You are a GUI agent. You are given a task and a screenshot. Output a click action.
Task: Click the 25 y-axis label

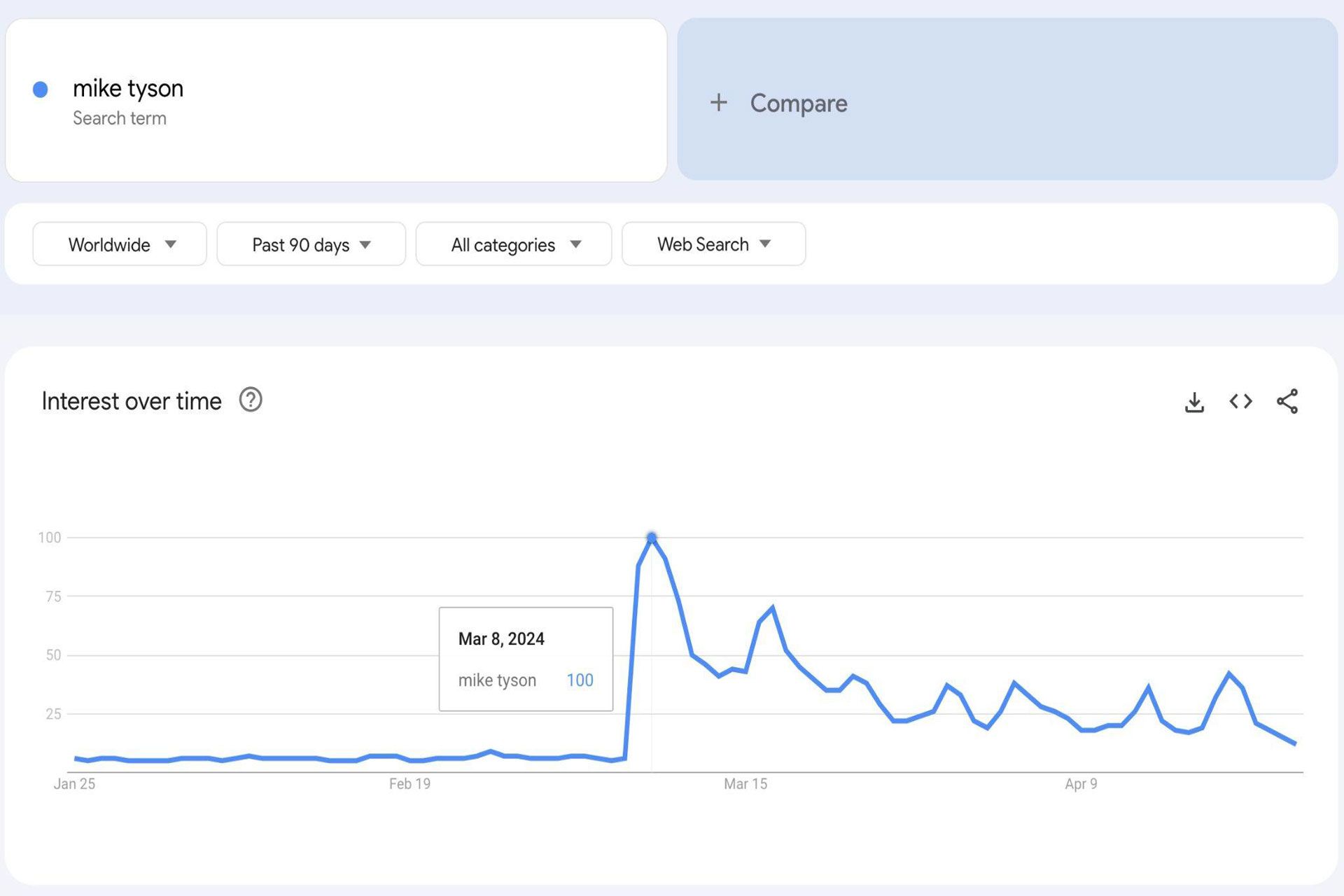[x=53, y=714]
